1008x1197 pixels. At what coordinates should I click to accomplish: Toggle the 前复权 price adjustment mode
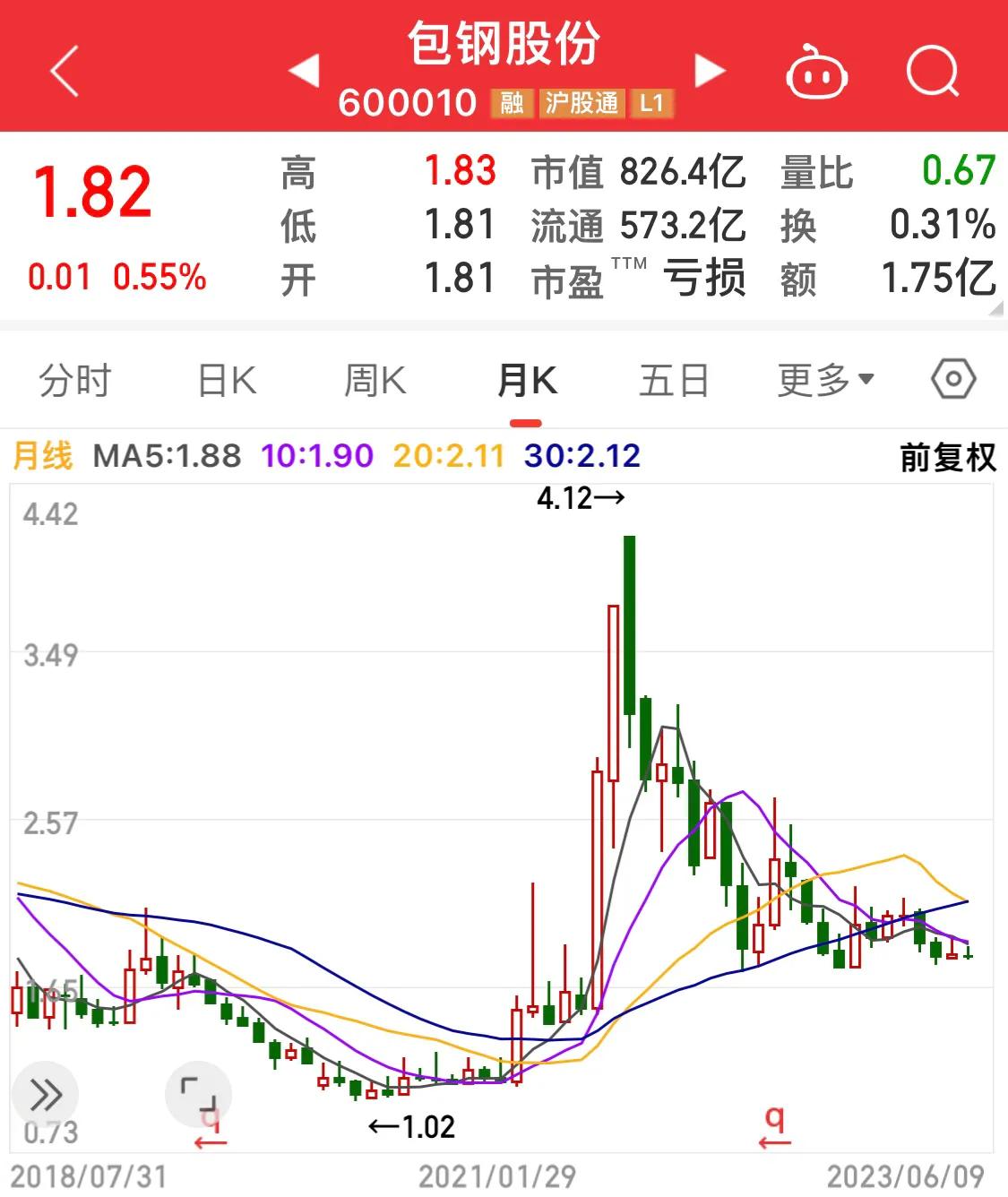click(x=948, y=456)
